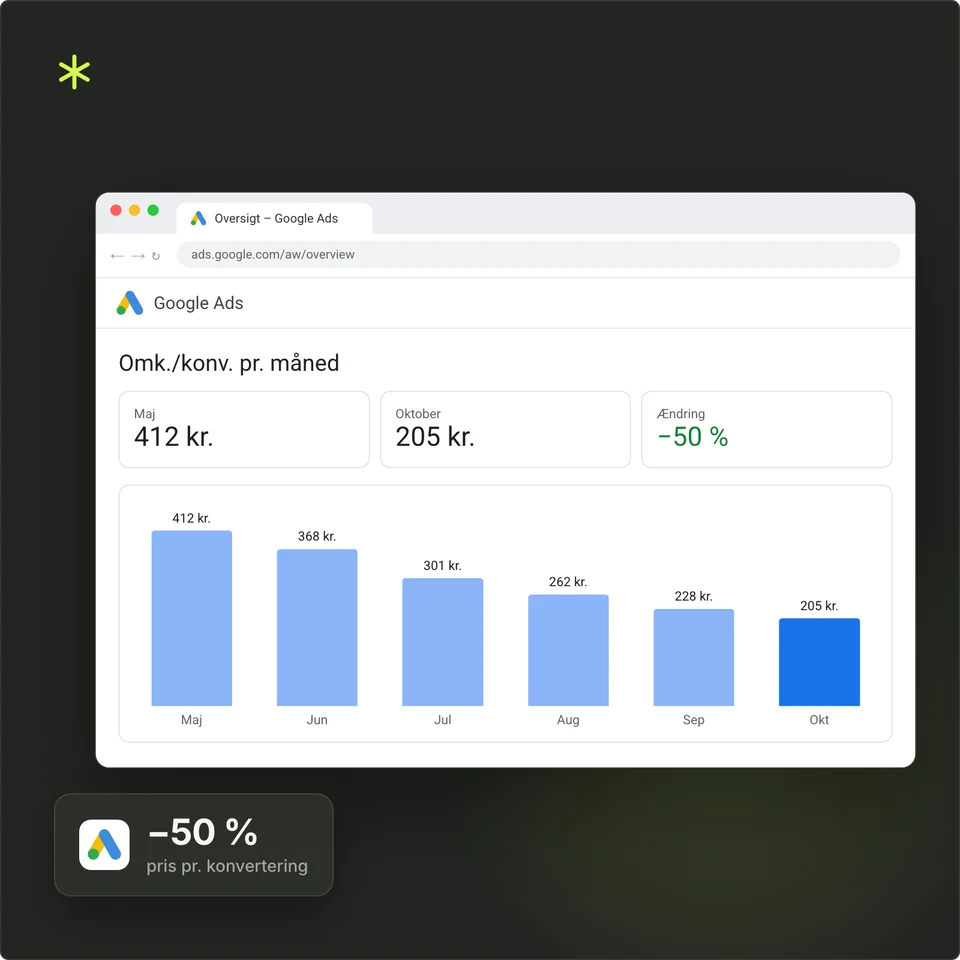Open the Ændring −50 % summary card

pos(767,429)
